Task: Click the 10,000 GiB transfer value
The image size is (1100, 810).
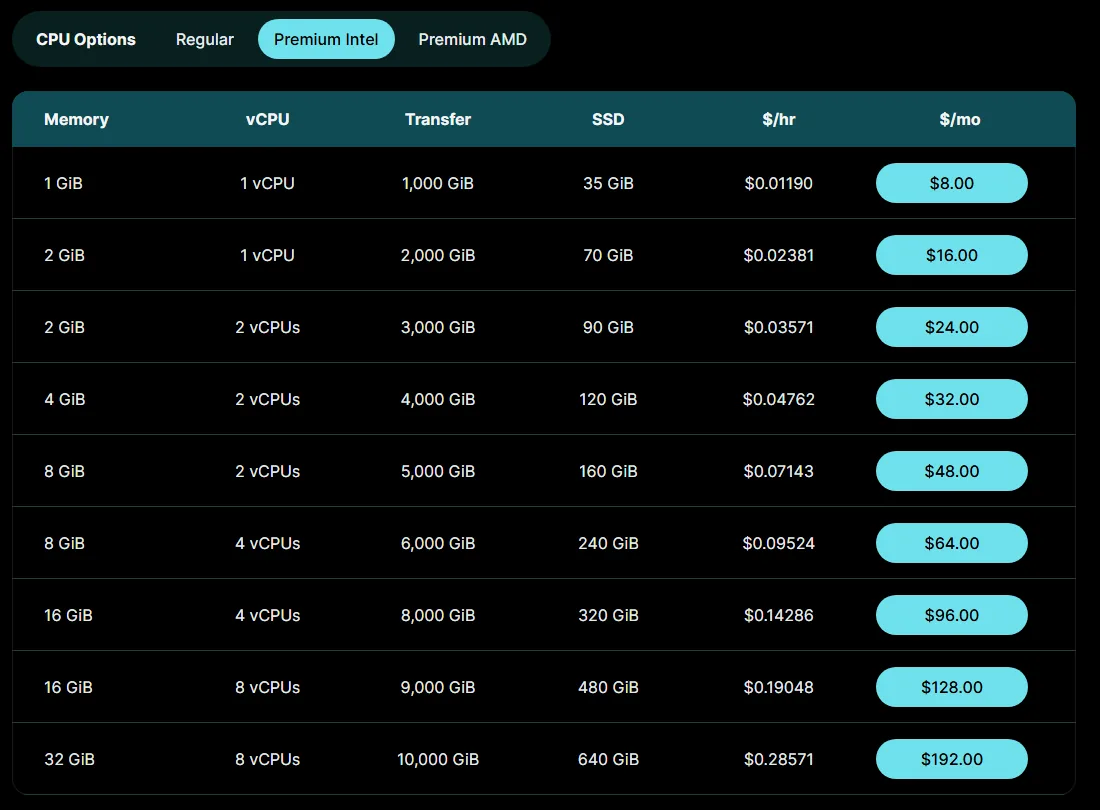Action: [438, 760]
